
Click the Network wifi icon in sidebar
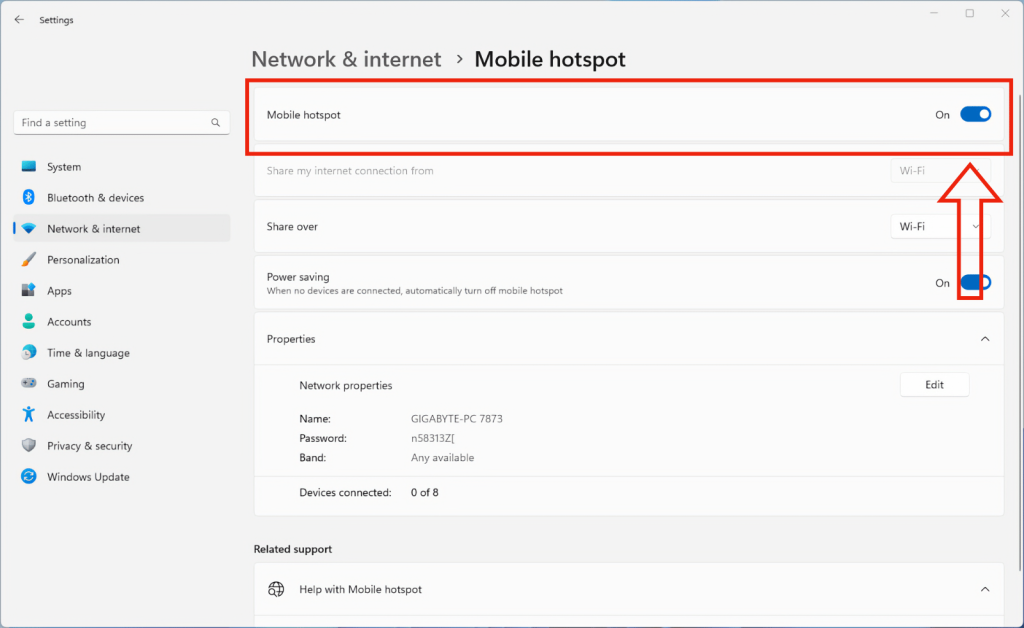29,228
